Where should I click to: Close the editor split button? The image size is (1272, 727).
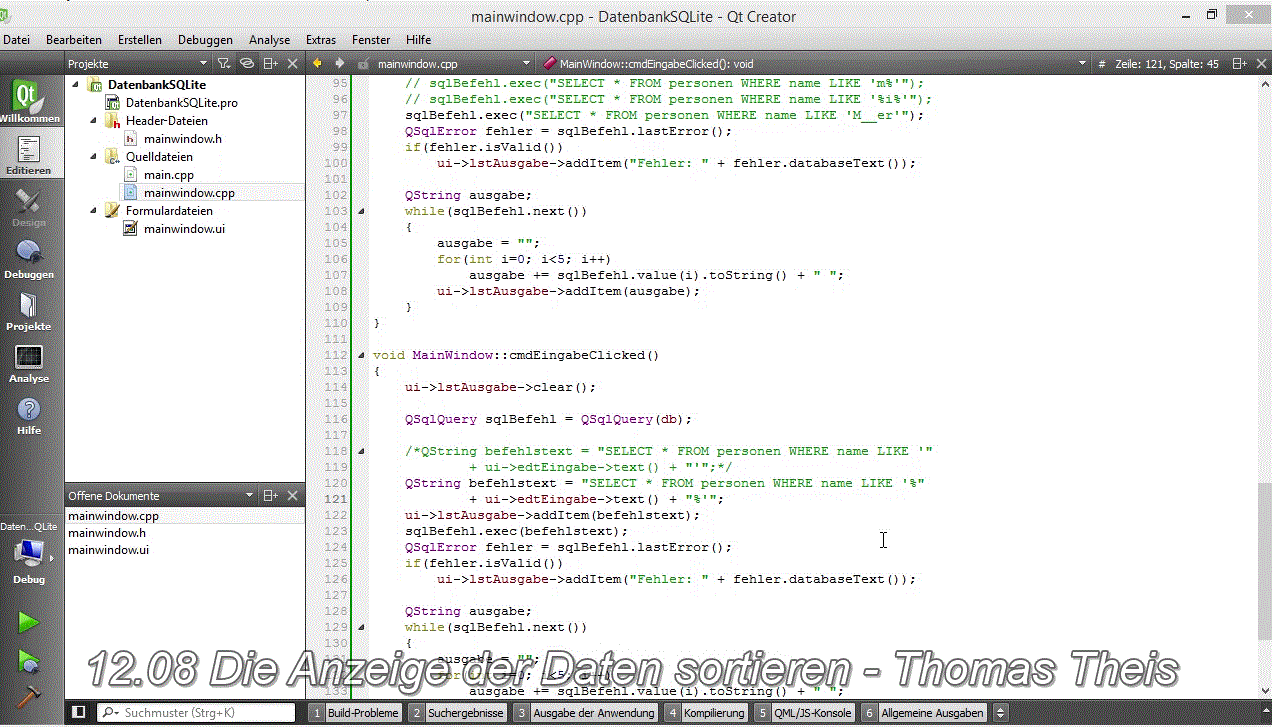click(1260, 63)
